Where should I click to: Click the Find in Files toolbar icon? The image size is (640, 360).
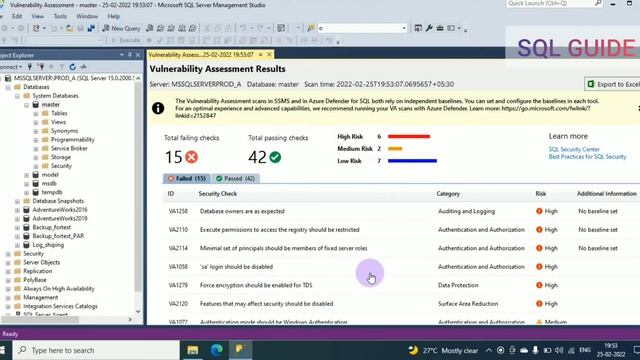click(311, 28)
